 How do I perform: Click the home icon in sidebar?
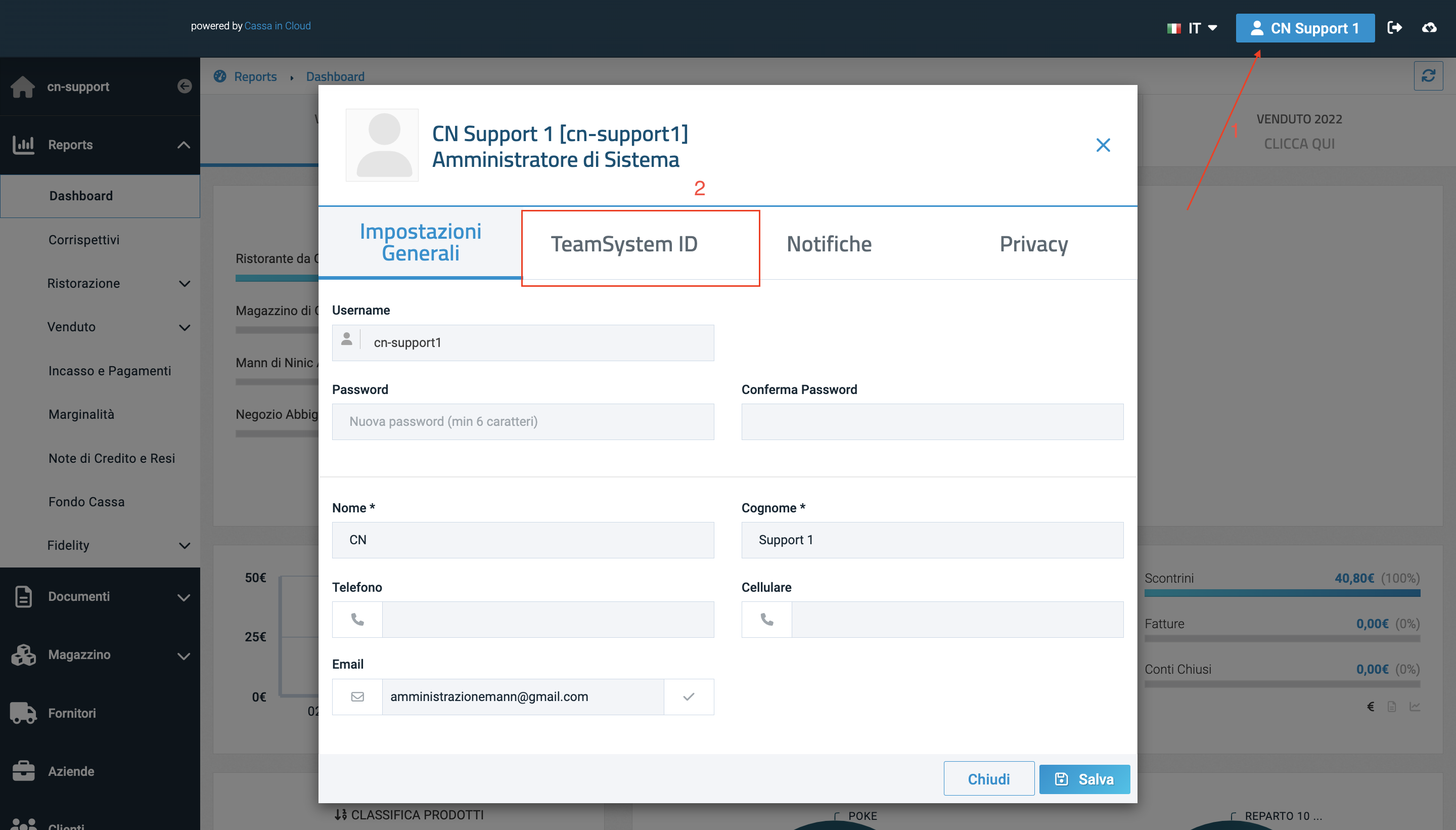click(x=23, y=86)
